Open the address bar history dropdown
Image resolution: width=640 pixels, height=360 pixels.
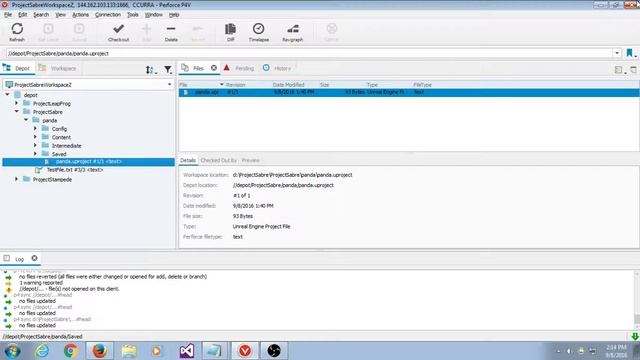(x=617, y=53)
